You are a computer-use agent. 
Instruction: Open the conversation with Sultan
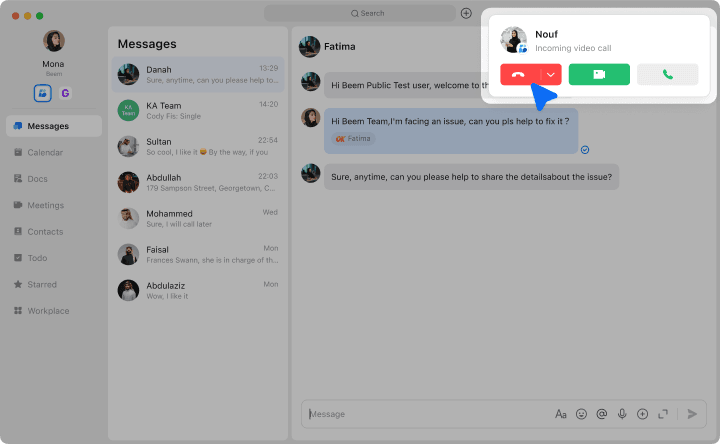198,146
